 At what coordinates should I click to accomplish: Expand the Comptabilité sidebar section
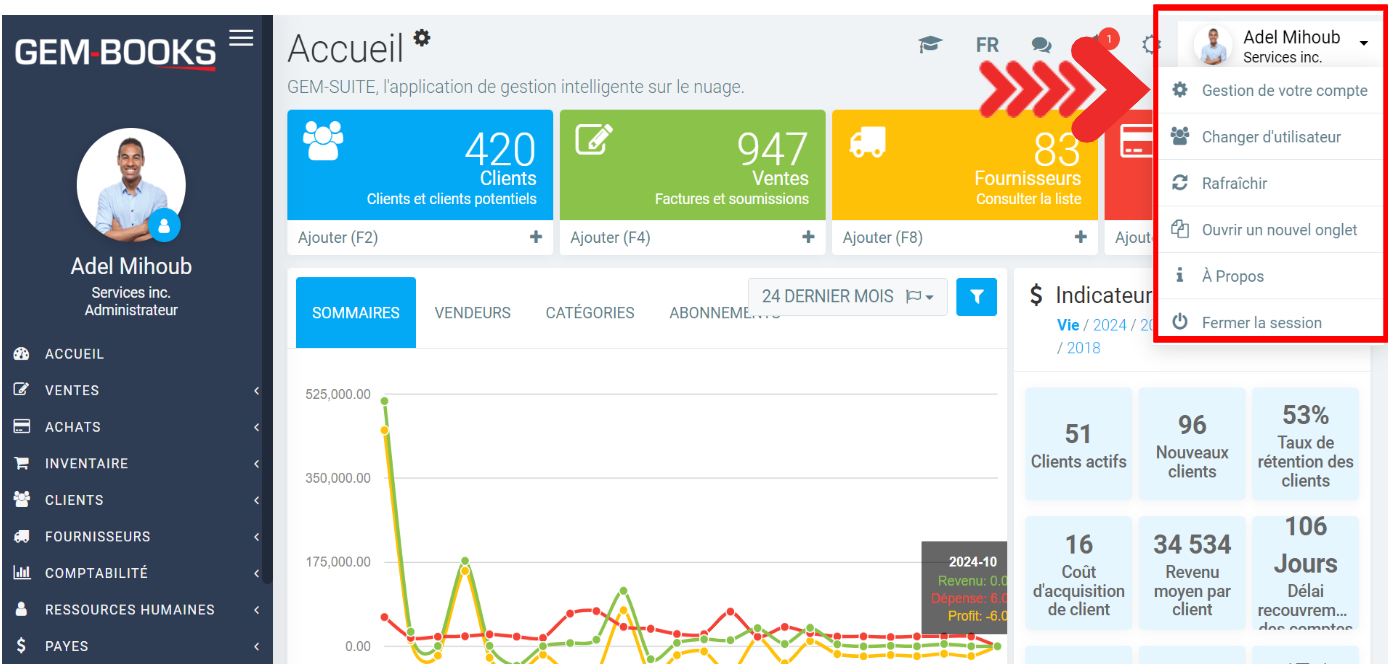pyautogui.click(x=96, y=573)
